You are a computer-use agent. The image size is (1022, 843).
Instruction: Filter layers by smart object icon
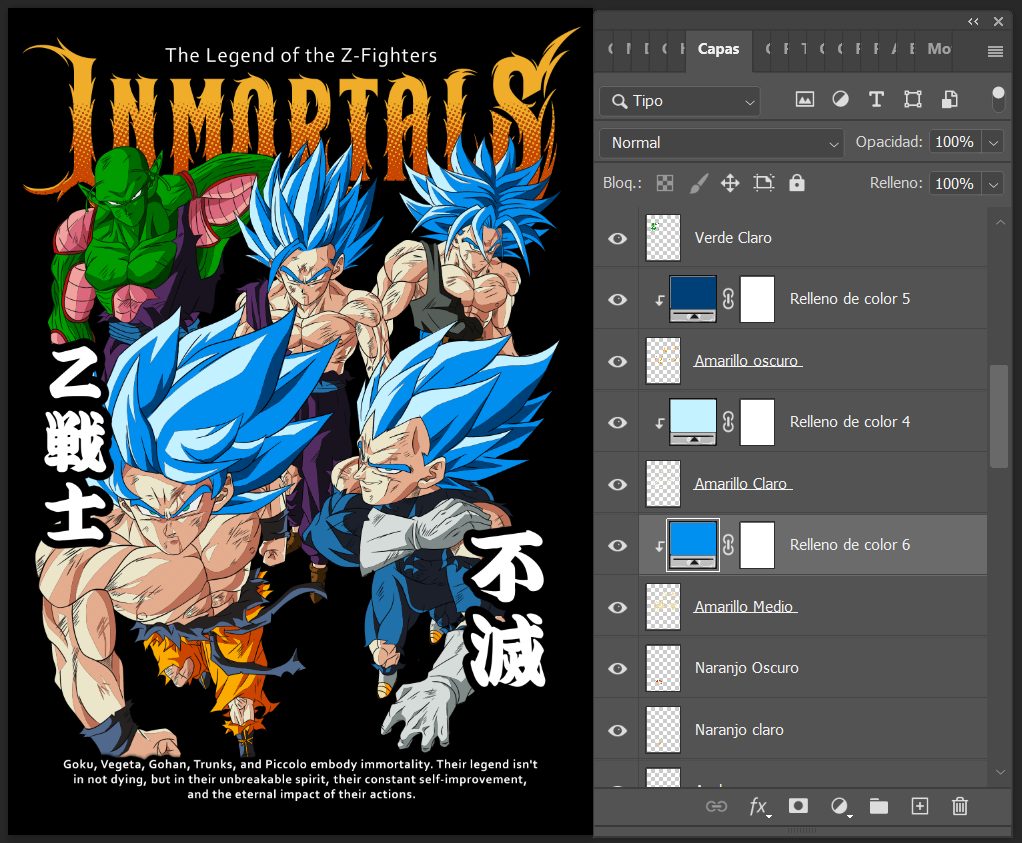pyautogui.click(x=949, y=99)
